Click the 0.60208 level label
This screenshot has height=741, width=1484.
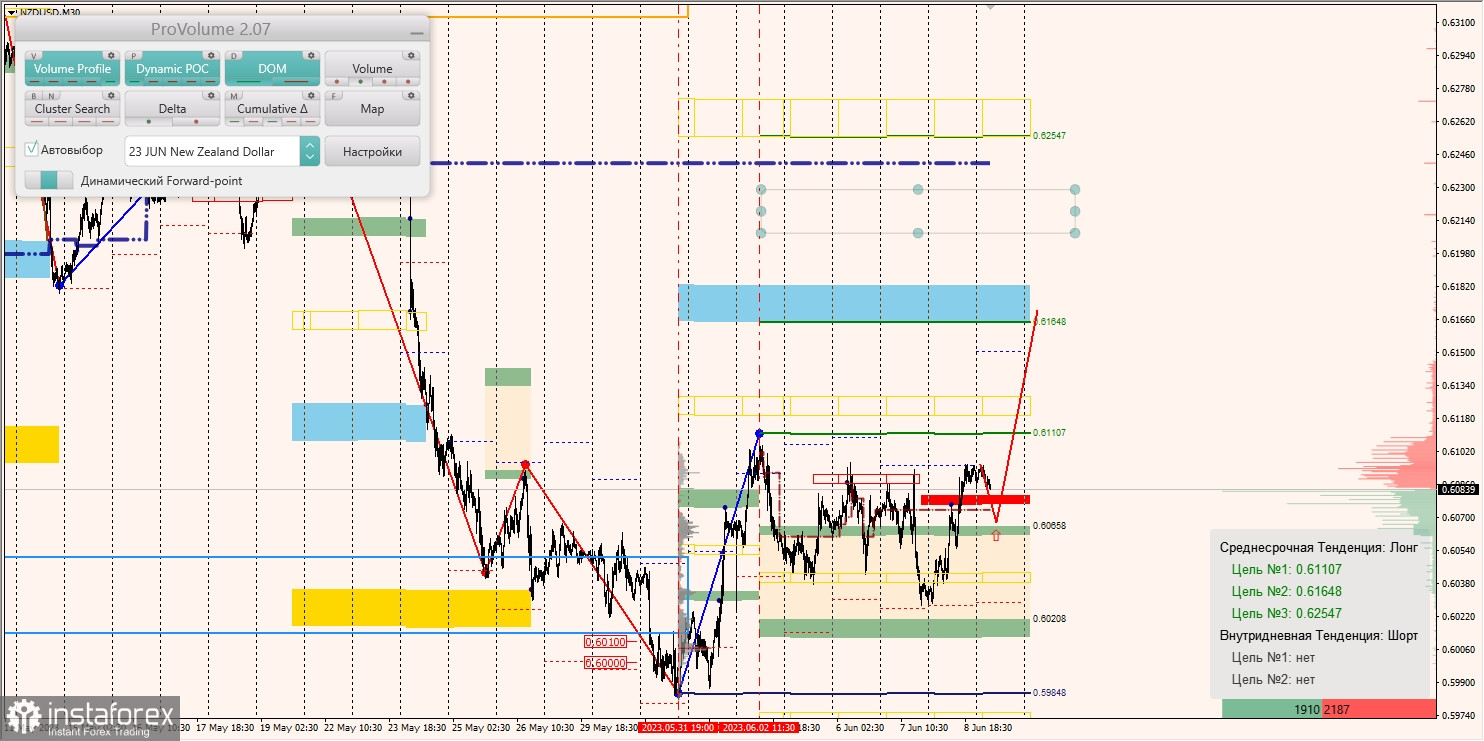(x=1049, y=619)
